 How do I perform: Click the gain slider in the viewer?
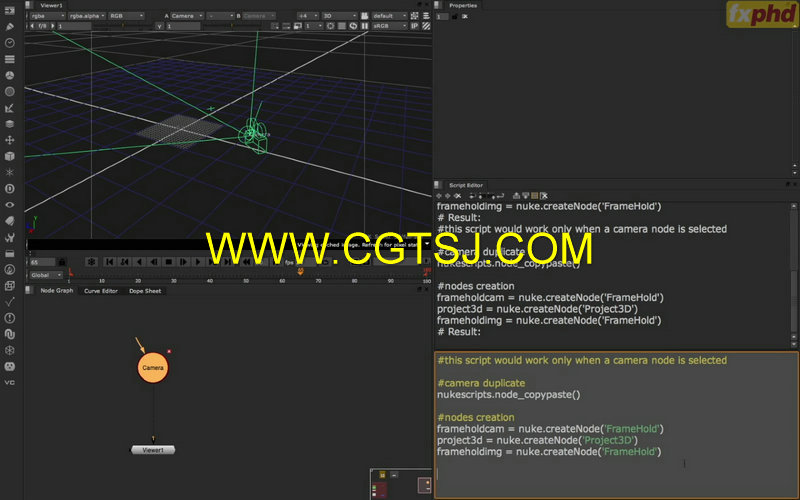coord(122,26)
